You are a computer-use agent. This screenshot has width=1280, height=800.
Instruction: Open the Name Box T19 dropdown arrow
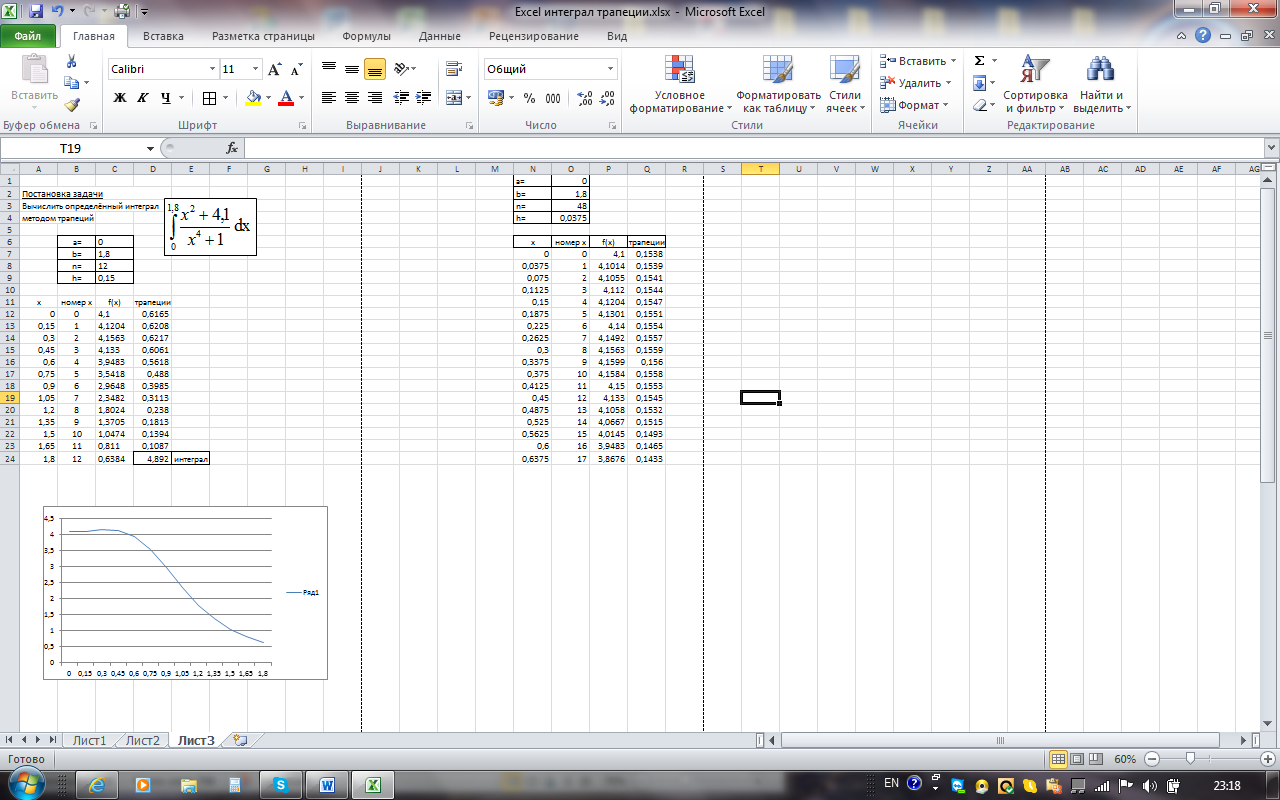pyautogui.click(x=150, y=148)
